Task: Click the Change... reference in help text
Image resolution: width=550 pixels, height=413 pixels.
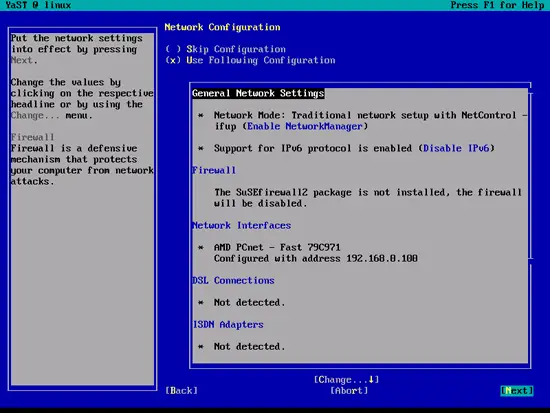Action: click(35, 115)
